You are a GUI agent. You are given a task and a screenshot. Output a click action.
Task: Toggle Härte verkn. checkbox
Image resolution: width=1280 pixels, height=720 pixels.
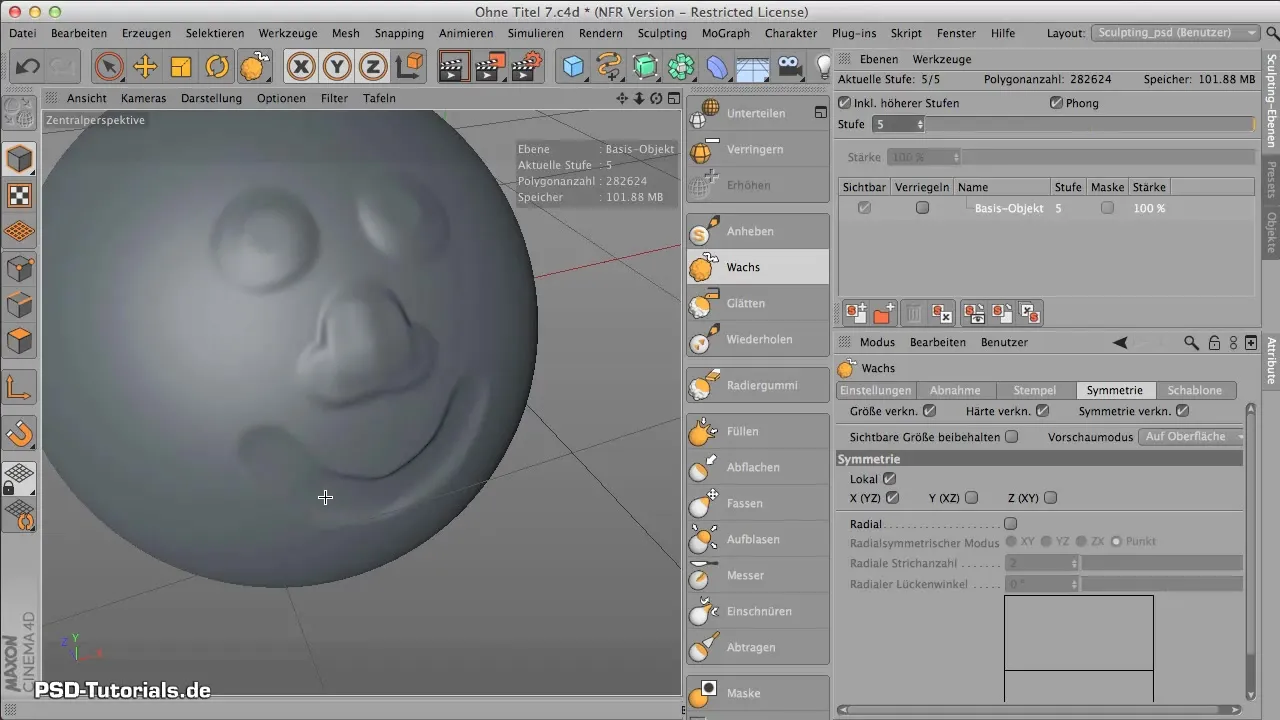1043,410
